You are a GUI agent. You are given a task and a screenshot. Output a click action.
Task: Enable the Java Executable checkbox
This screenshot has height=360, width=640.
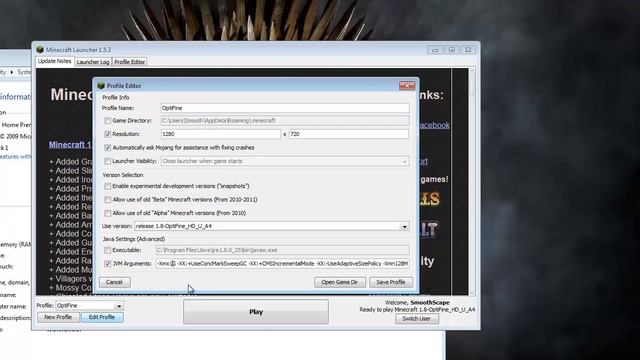[107, 250]
